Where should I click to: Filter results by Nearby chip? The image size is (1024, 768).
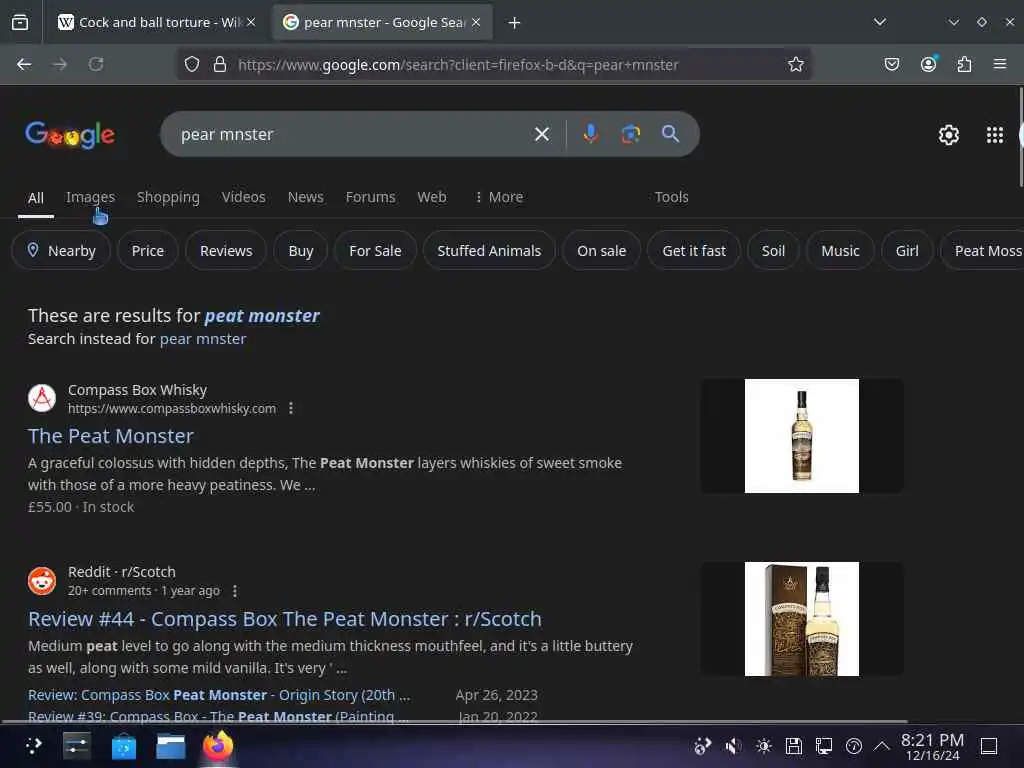pyautogui.click(x=61, y=251)
